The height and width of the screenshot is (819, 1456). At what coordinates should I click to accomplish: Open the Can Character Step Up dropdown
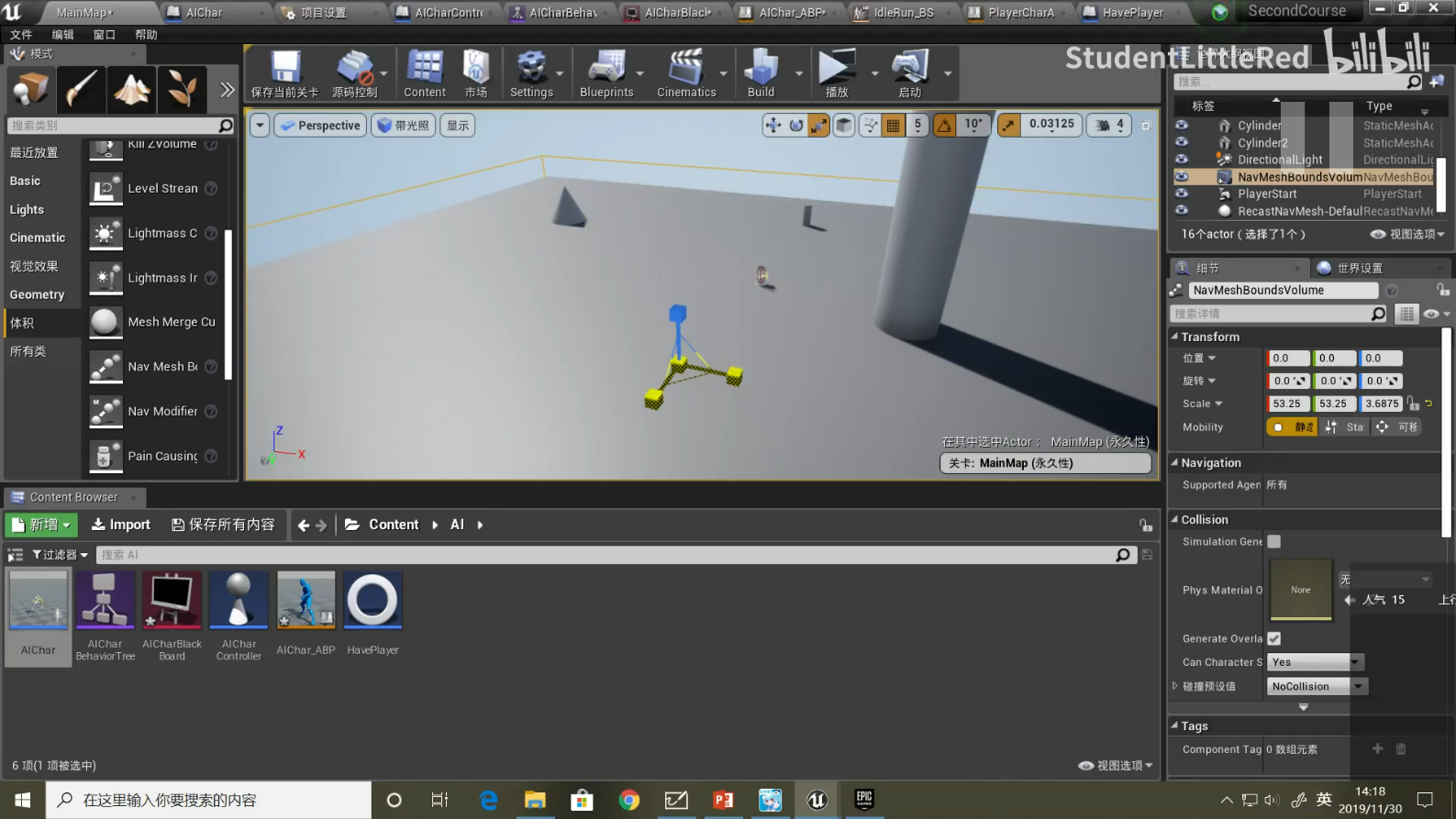pyautogui.click(x=1316, y=662)
